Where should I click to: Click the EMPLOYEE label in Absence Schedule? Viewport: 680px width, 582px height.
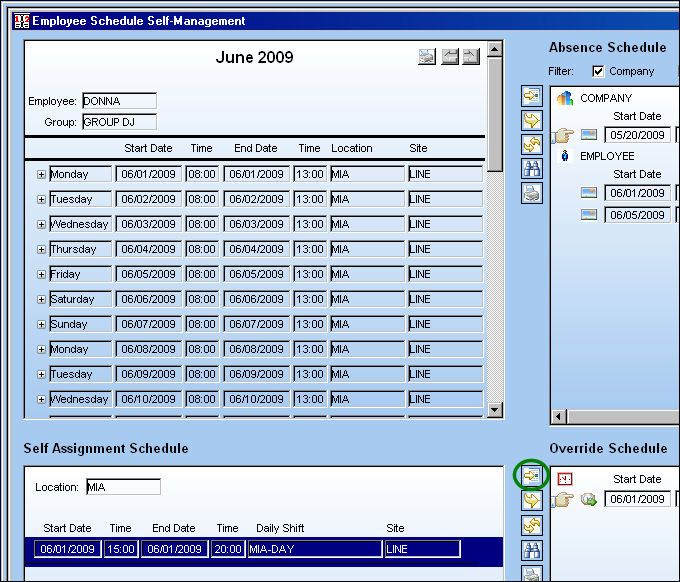point(607,156)
